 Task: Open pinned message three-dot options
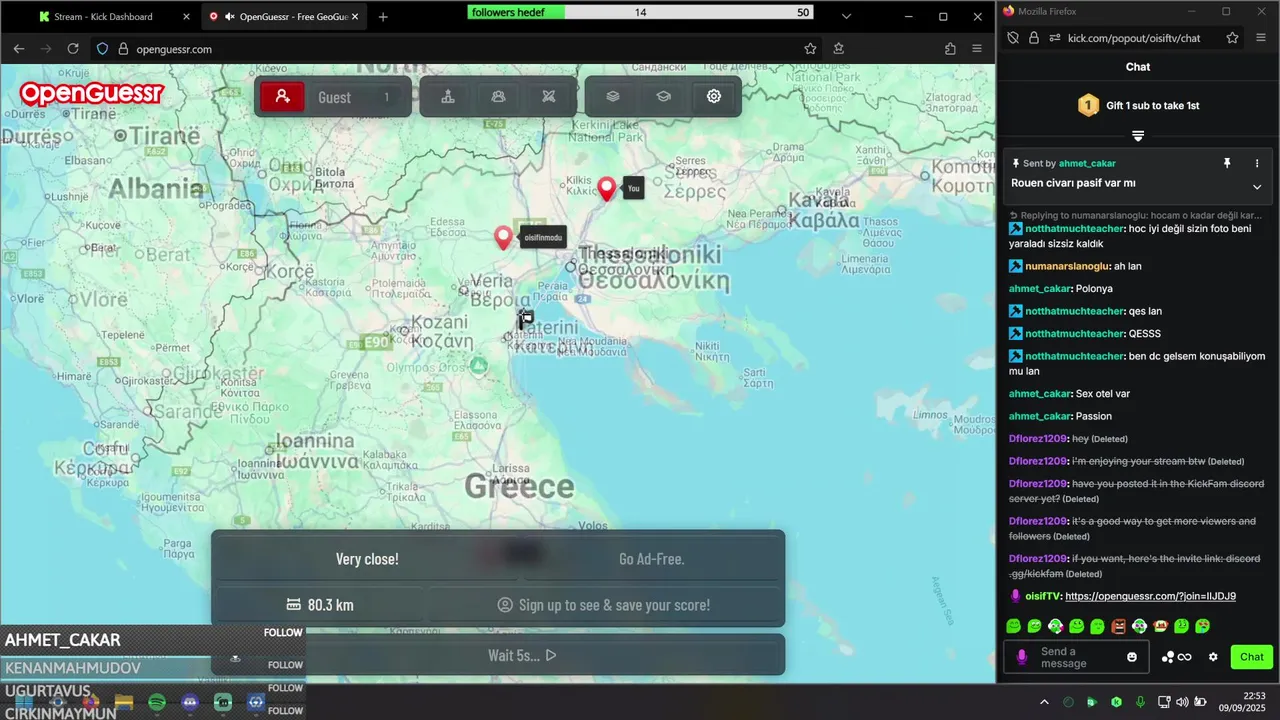pos(1257,163)
